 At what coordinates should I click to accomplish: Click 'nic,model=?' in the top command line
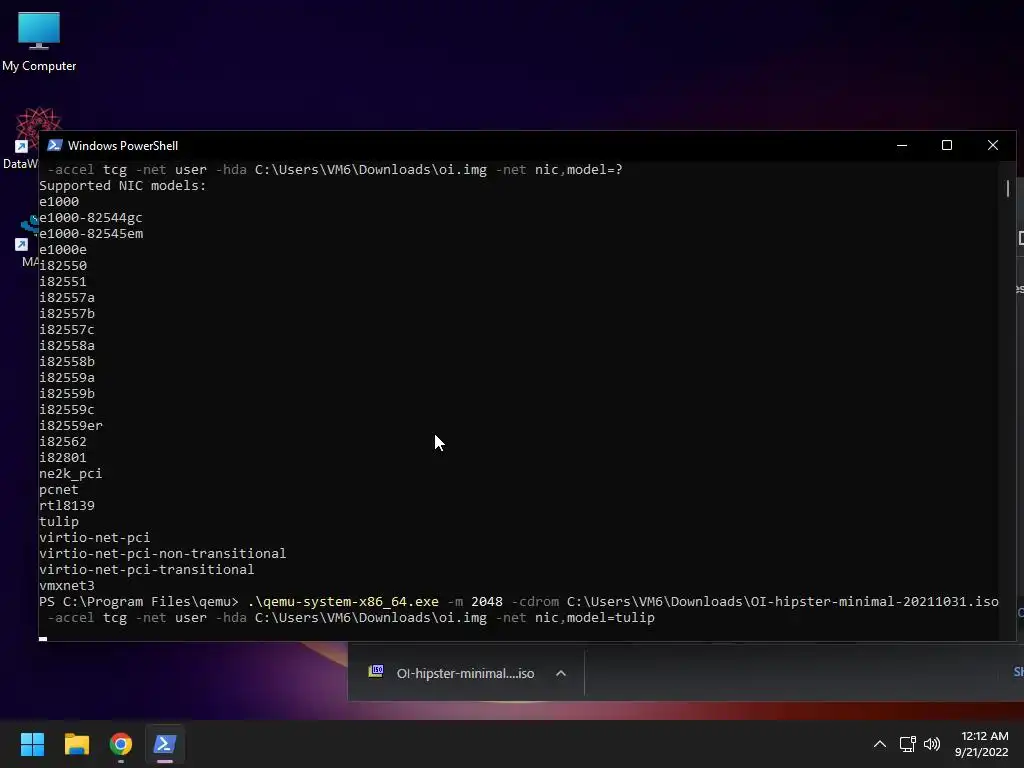579,169
